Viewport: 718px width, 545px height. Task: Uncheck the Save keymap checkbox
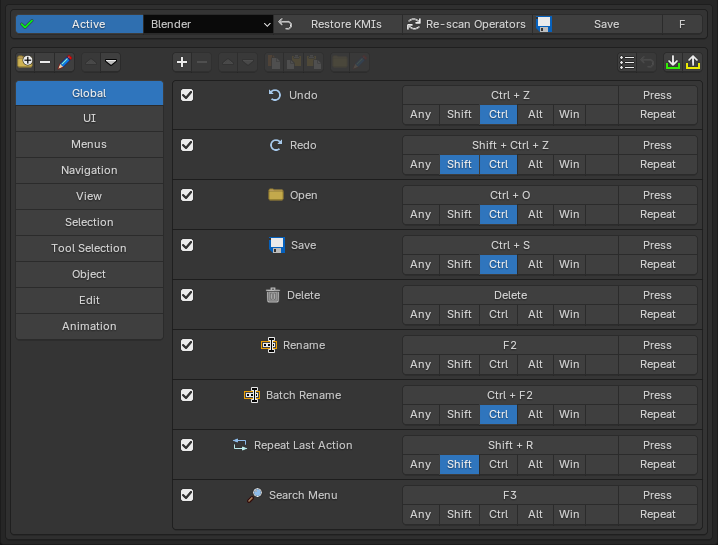(x=187, y=245)
